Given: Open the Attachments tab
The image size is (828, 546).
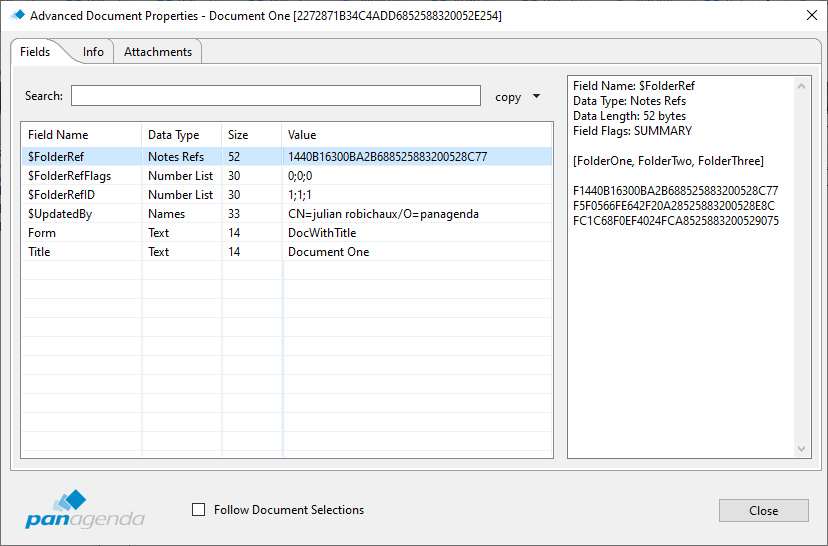Looking at the screenshot, I should (158, 52).
